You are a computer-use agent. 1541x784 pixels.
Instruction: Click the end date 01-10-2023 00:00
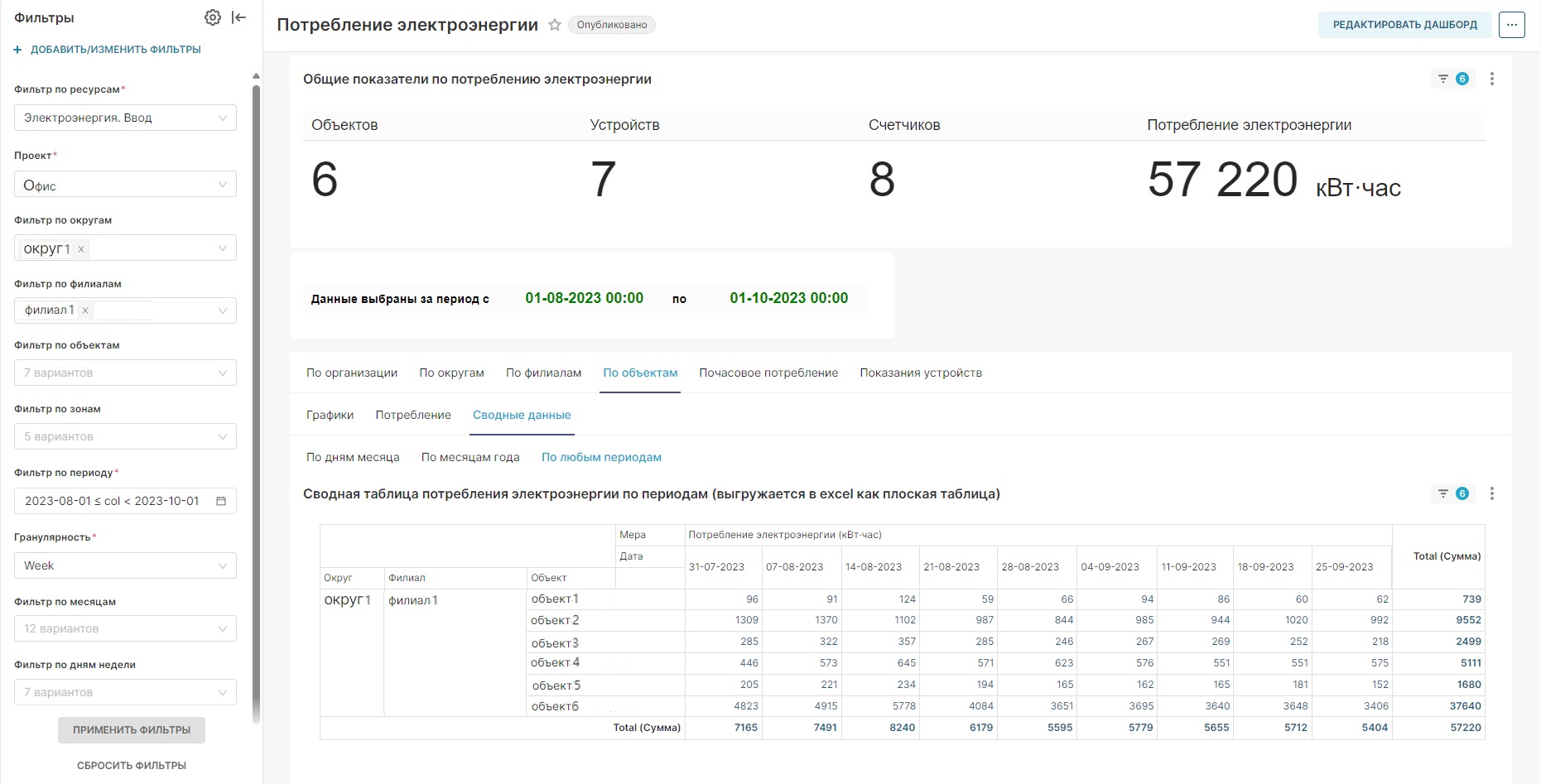point(789,298)
